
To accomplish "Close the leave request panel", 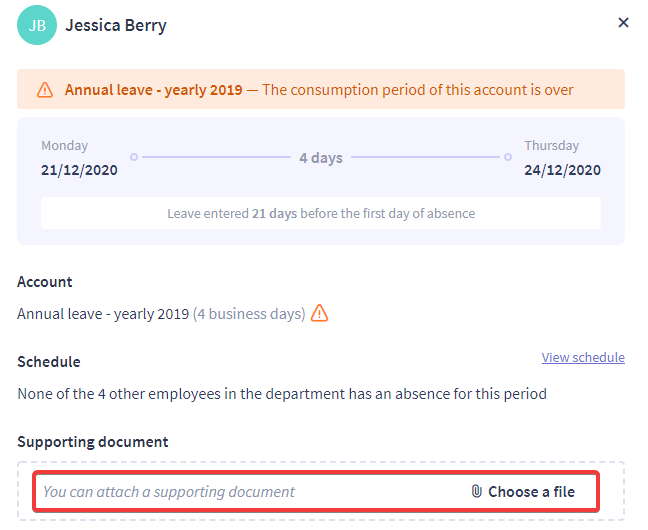I will click(623, 22).
